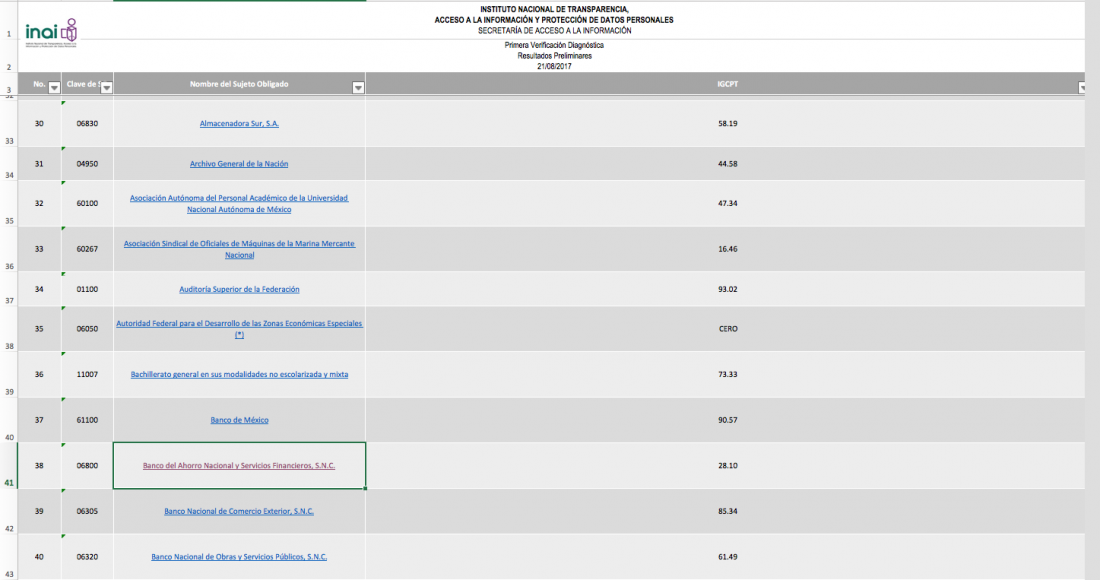The image size is (1100, 580).
Task: Select the cell containing CERO
Action: (727, 328)
